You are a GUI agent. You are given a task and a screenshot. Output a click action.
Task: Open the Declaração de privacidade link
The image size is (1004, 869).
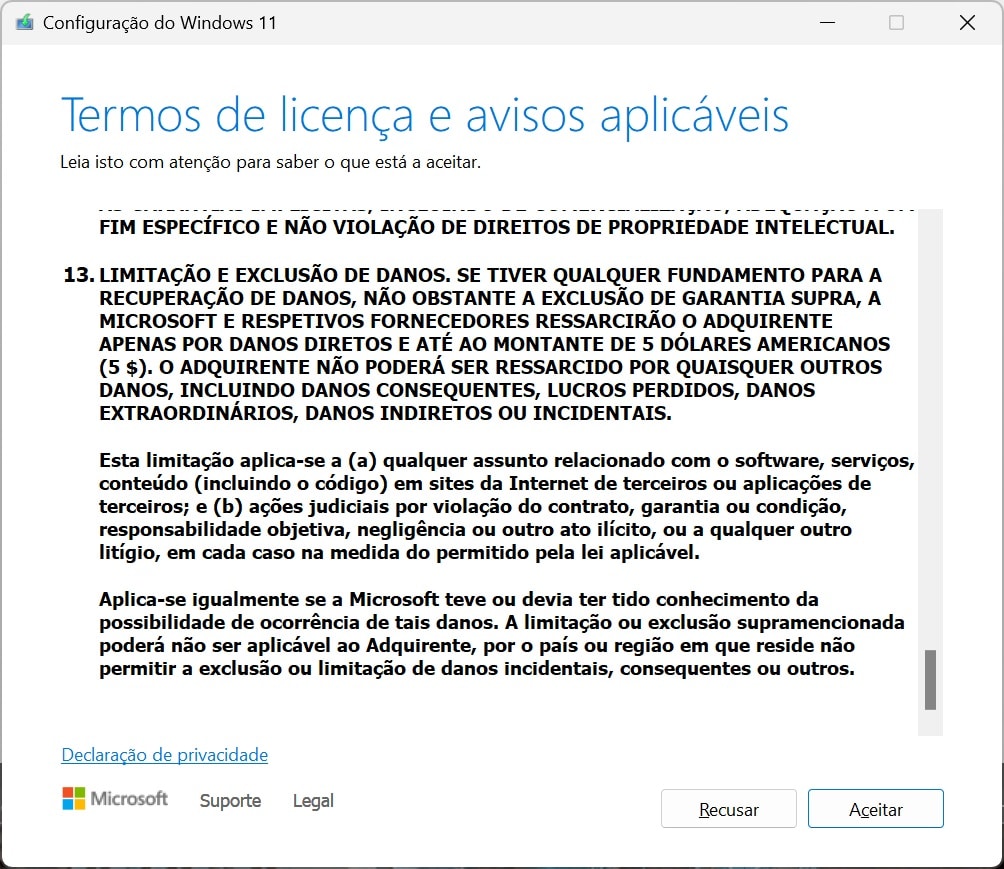pos(165,755)
